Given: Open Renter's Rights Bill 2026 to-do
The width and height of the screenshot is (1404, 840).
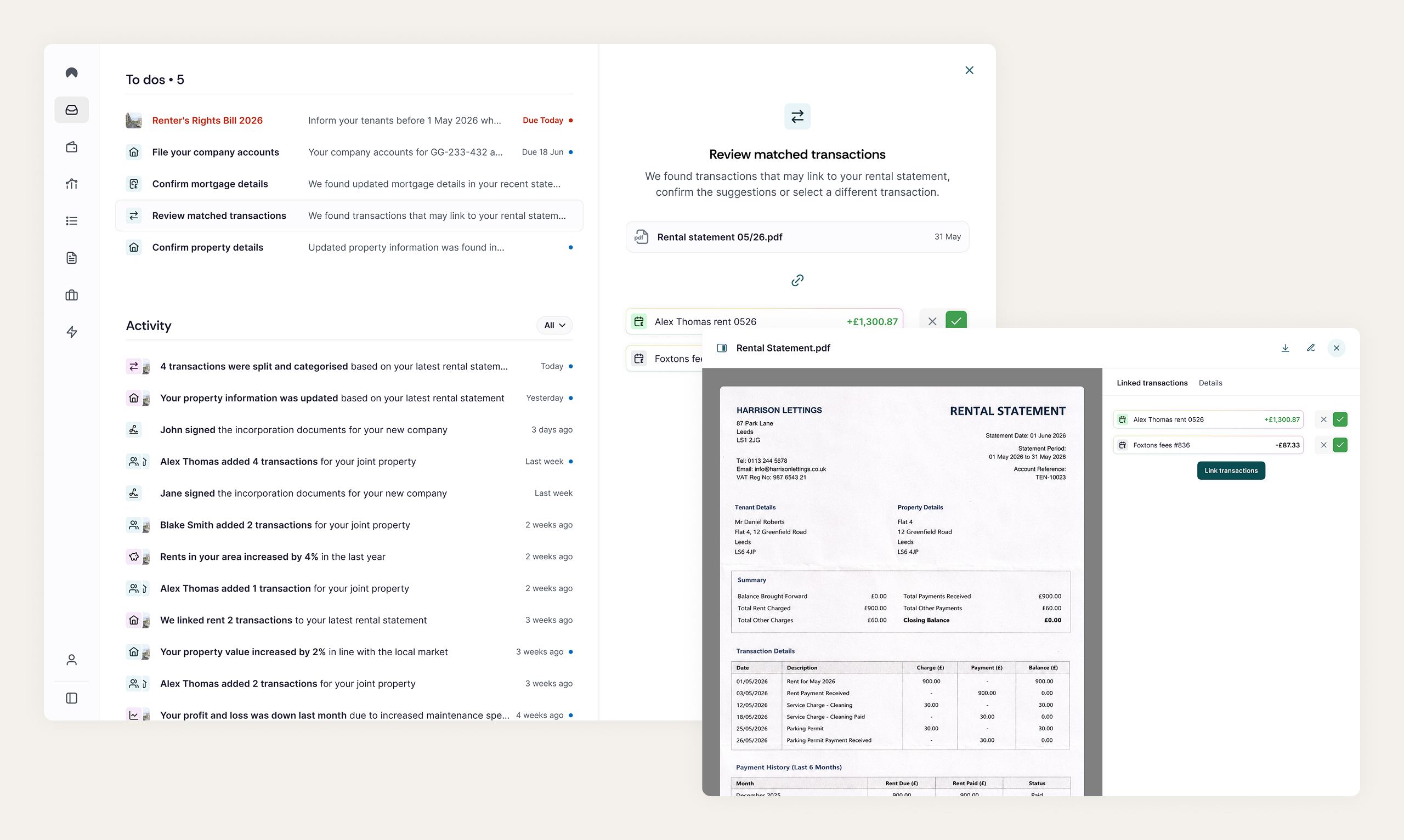Looking at the screenshot, I should [349, 120].
